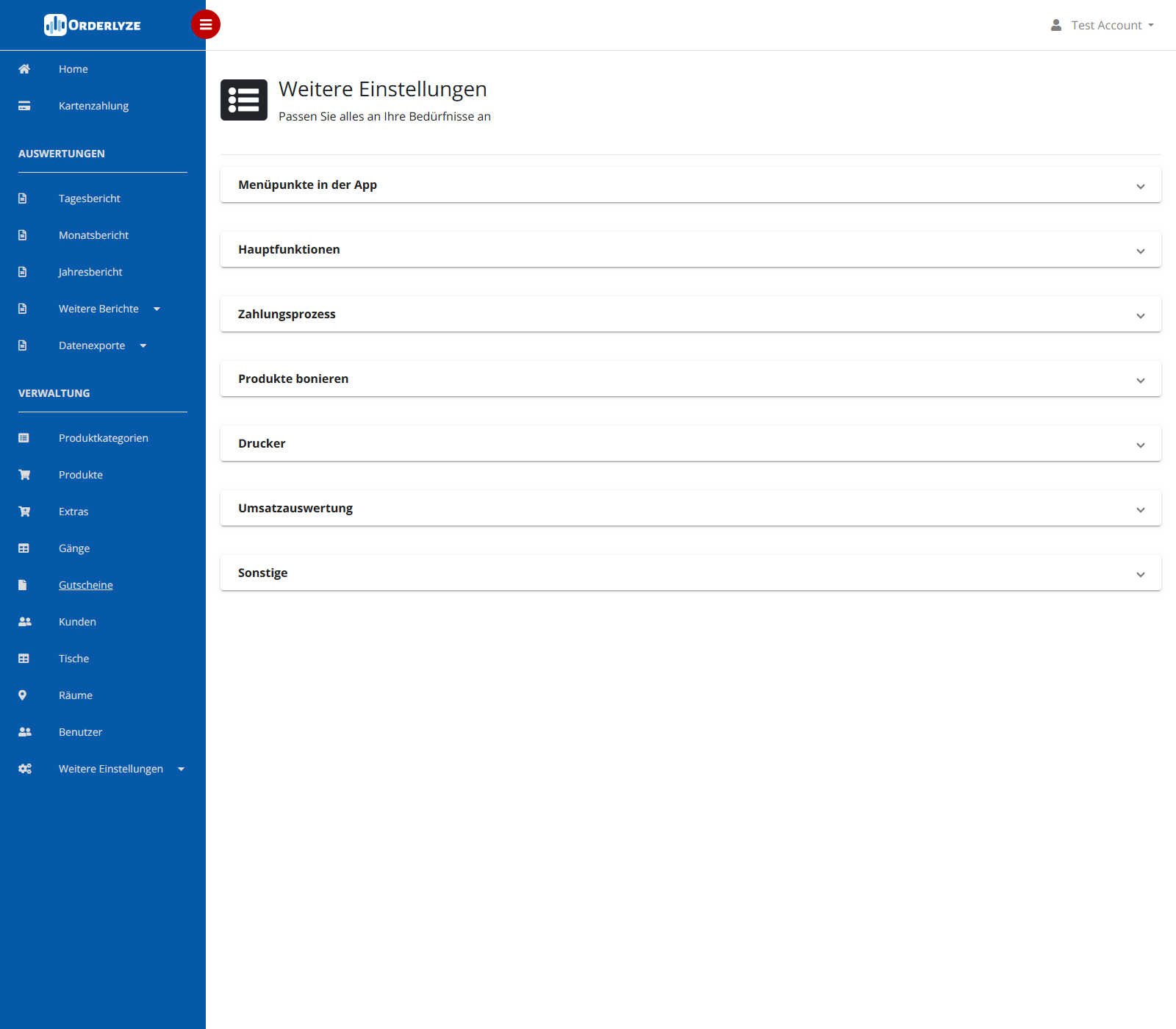Image resolution: width=1176 pixels, height=1029 pixels.
Task: Click the Räume map pin icon
Action: pyautogui.click(x=23, y=695)
